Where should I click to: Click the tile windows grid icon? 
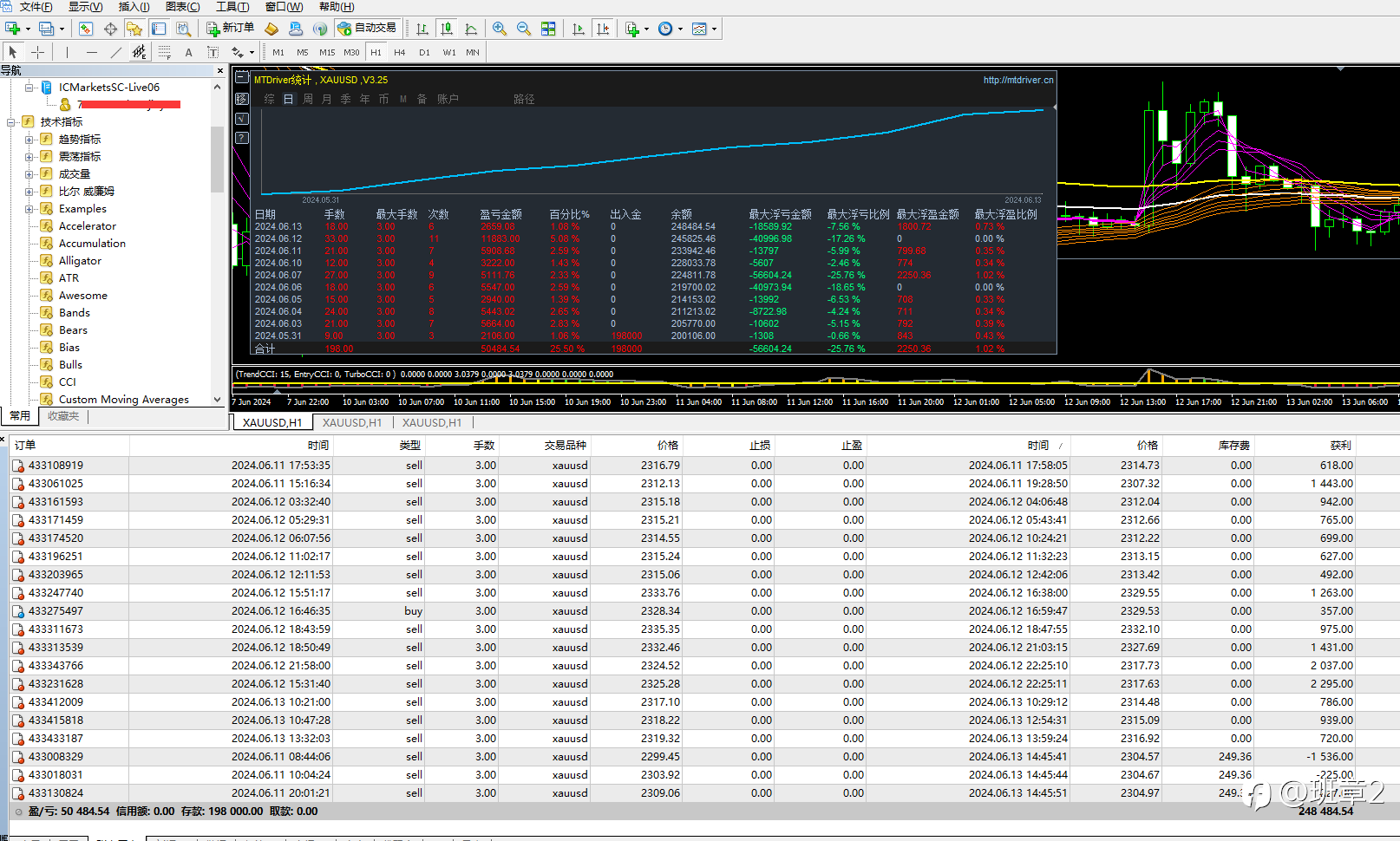pyautogui.click(x=548, y=29)
